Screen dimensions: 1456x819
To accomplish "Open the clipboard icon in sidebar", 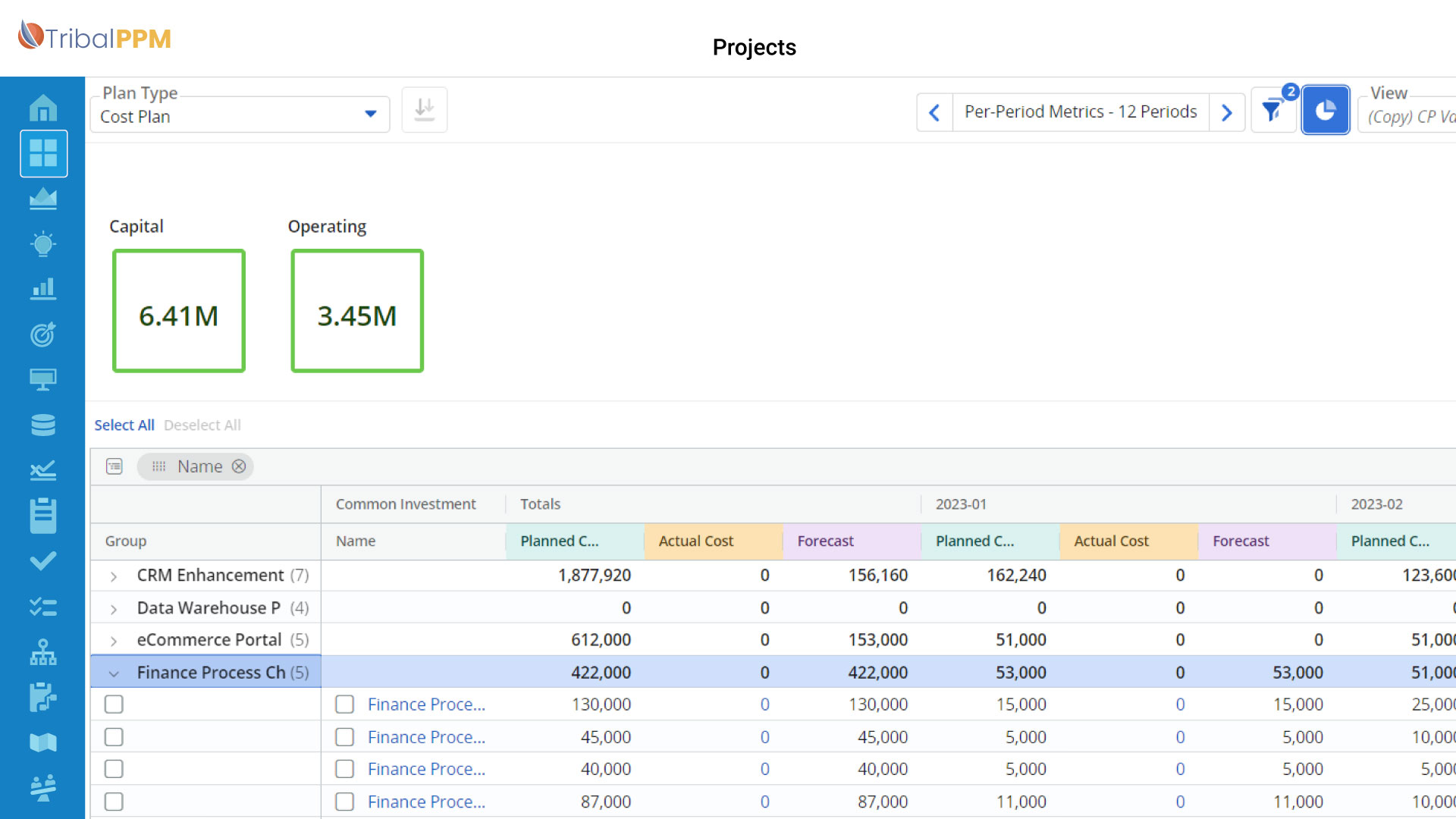I will click(x=43, y=516).
